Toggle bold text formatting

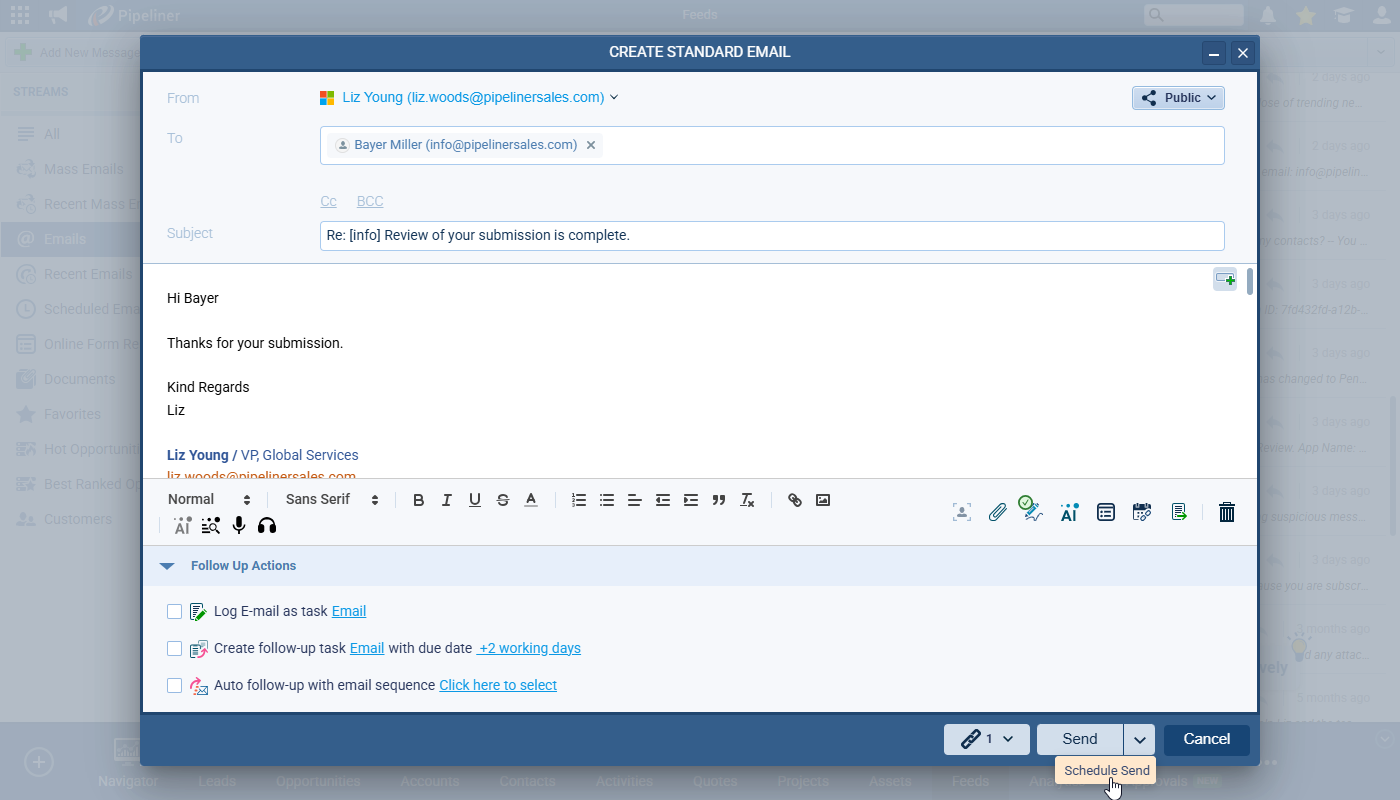pyautogui.click(x=419, y=500)
